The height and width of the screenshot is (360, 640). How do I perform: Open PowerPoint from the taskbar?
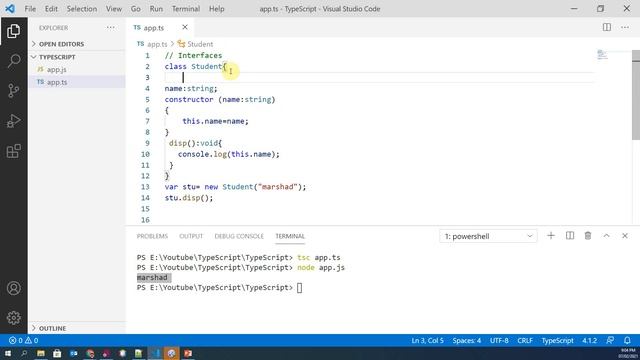[188, 353]
